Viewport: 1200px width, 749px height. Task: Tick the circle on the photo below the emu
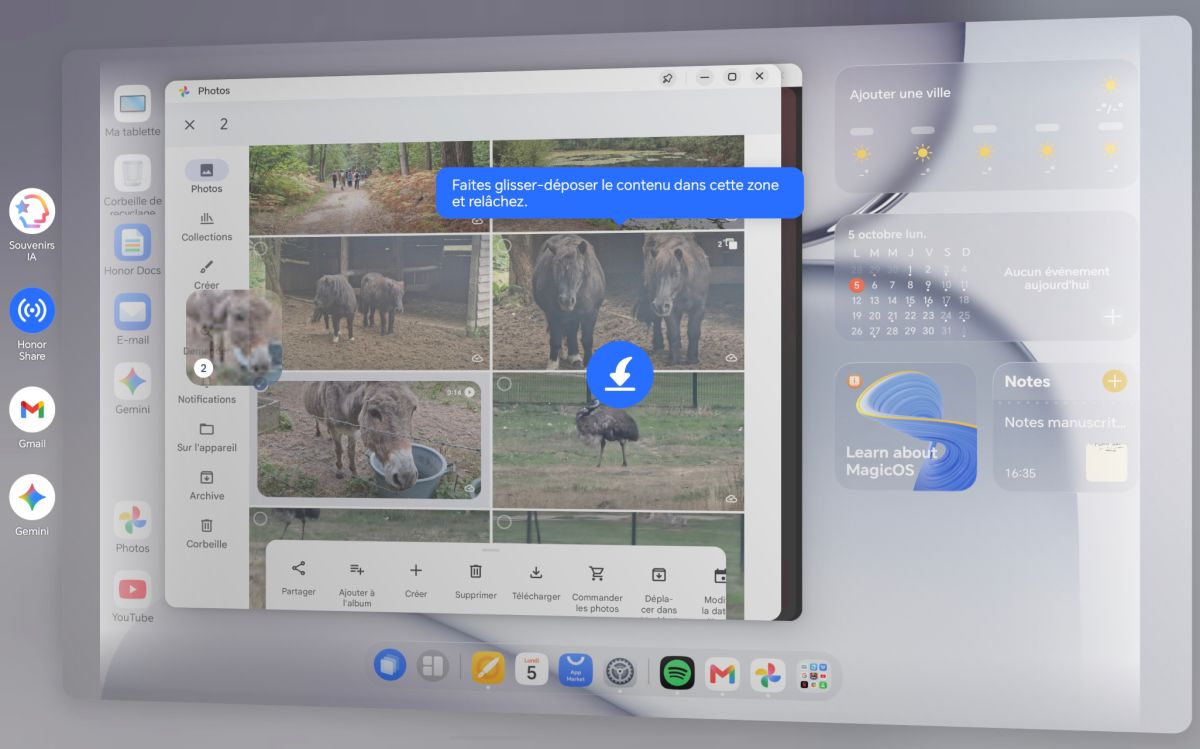coord(504,522)
